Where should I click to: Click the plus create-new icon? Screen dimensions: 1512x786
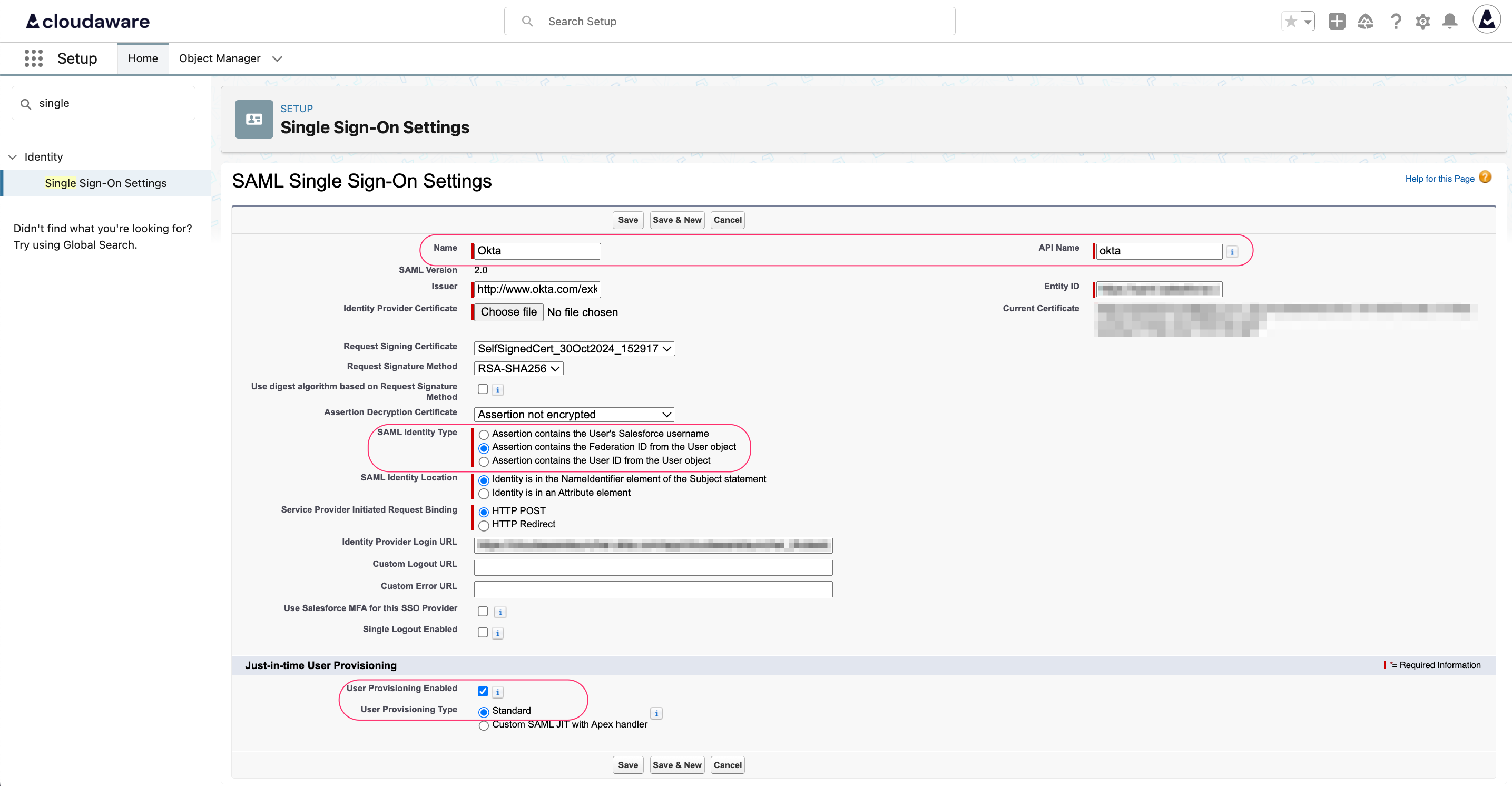point(1337,21)
